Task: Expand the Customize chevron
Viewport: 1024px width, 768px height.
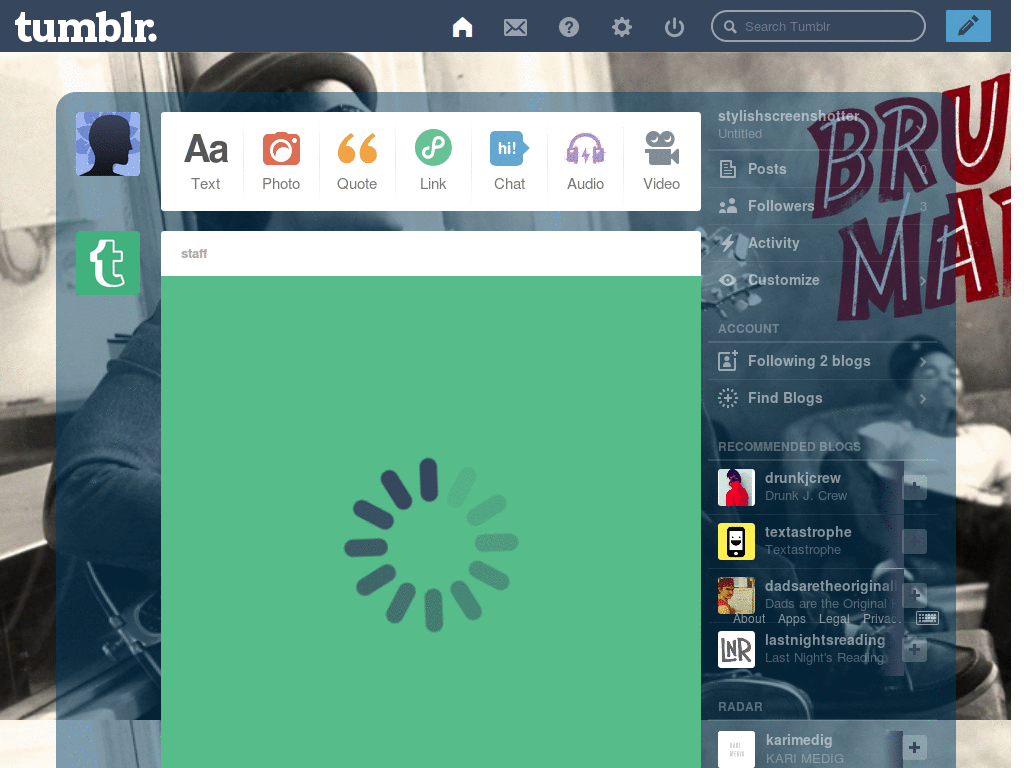Action: point(923,280)
